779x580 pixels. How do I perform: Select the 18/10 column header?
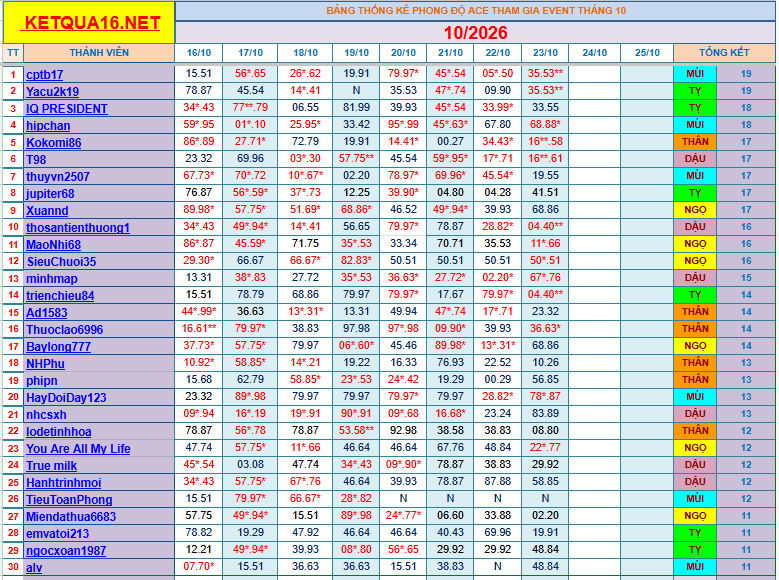305,53
